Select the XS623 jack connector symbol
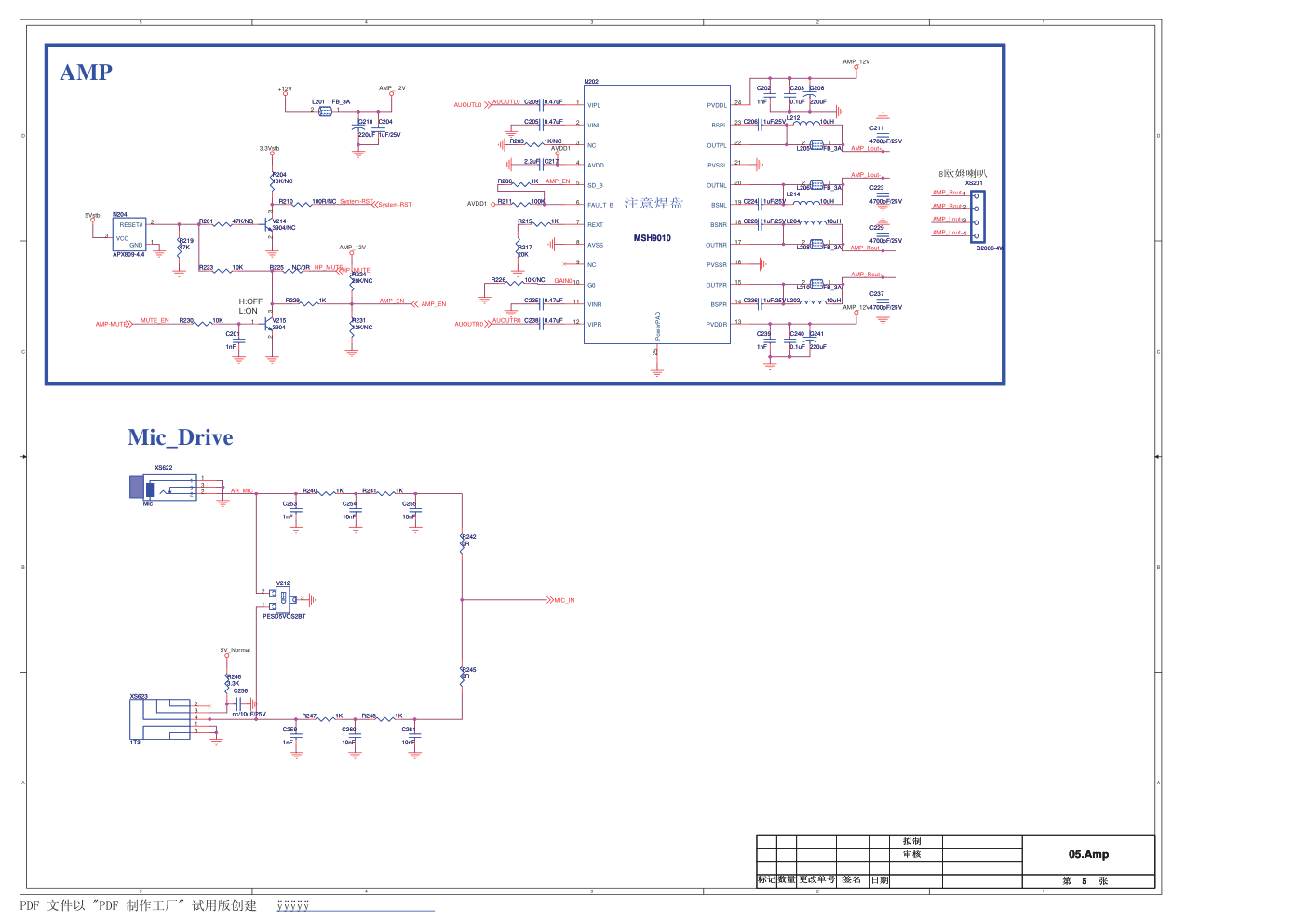 click(x=160, y=718)
